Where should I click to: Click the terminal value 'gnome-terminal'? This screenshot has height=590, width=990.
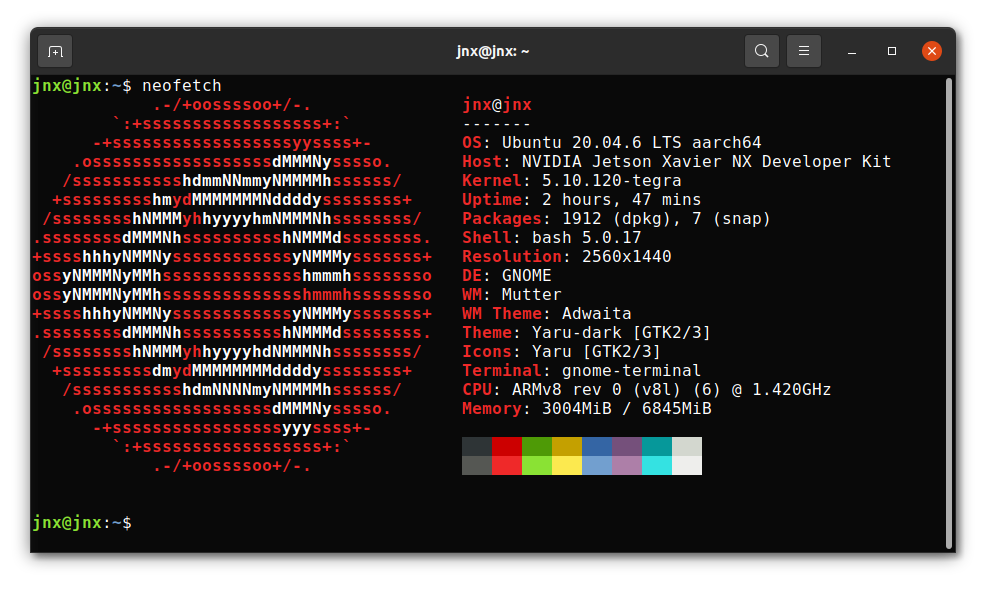pyautogui.click(x=631, y=371)
